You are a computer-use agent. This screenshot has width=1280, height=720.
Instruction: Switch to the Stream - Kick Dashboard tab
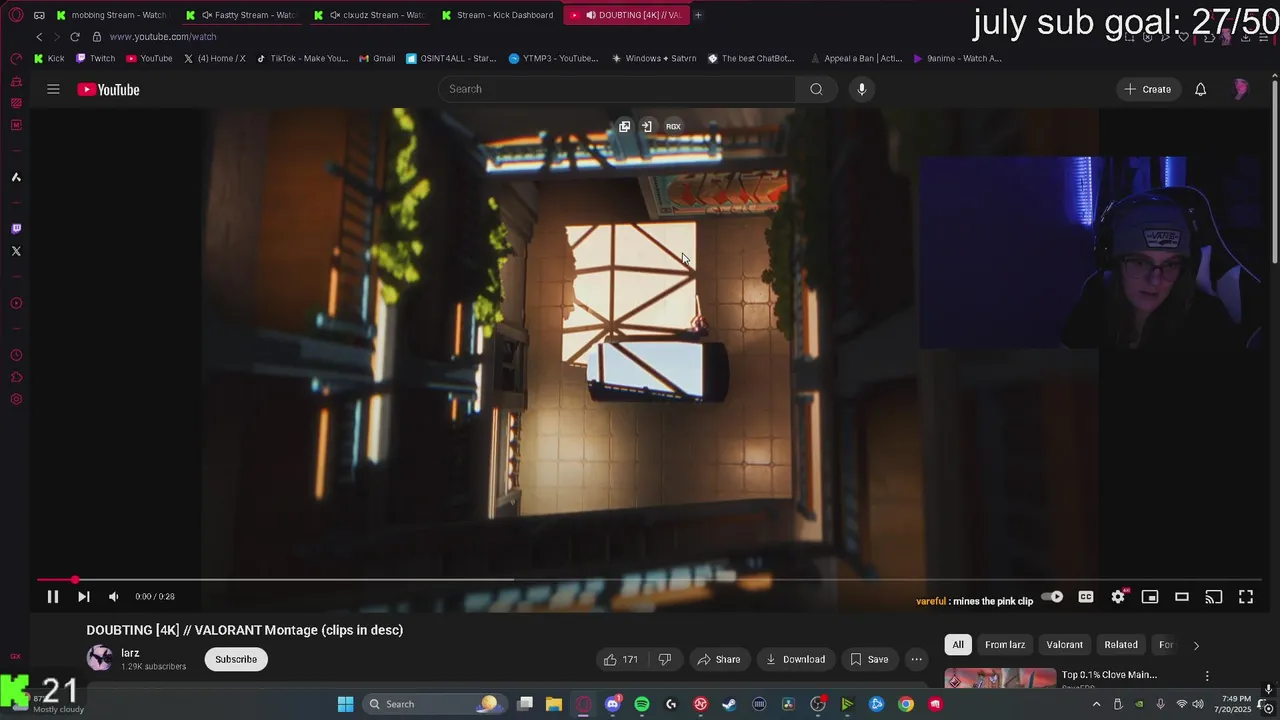(498, 15)
